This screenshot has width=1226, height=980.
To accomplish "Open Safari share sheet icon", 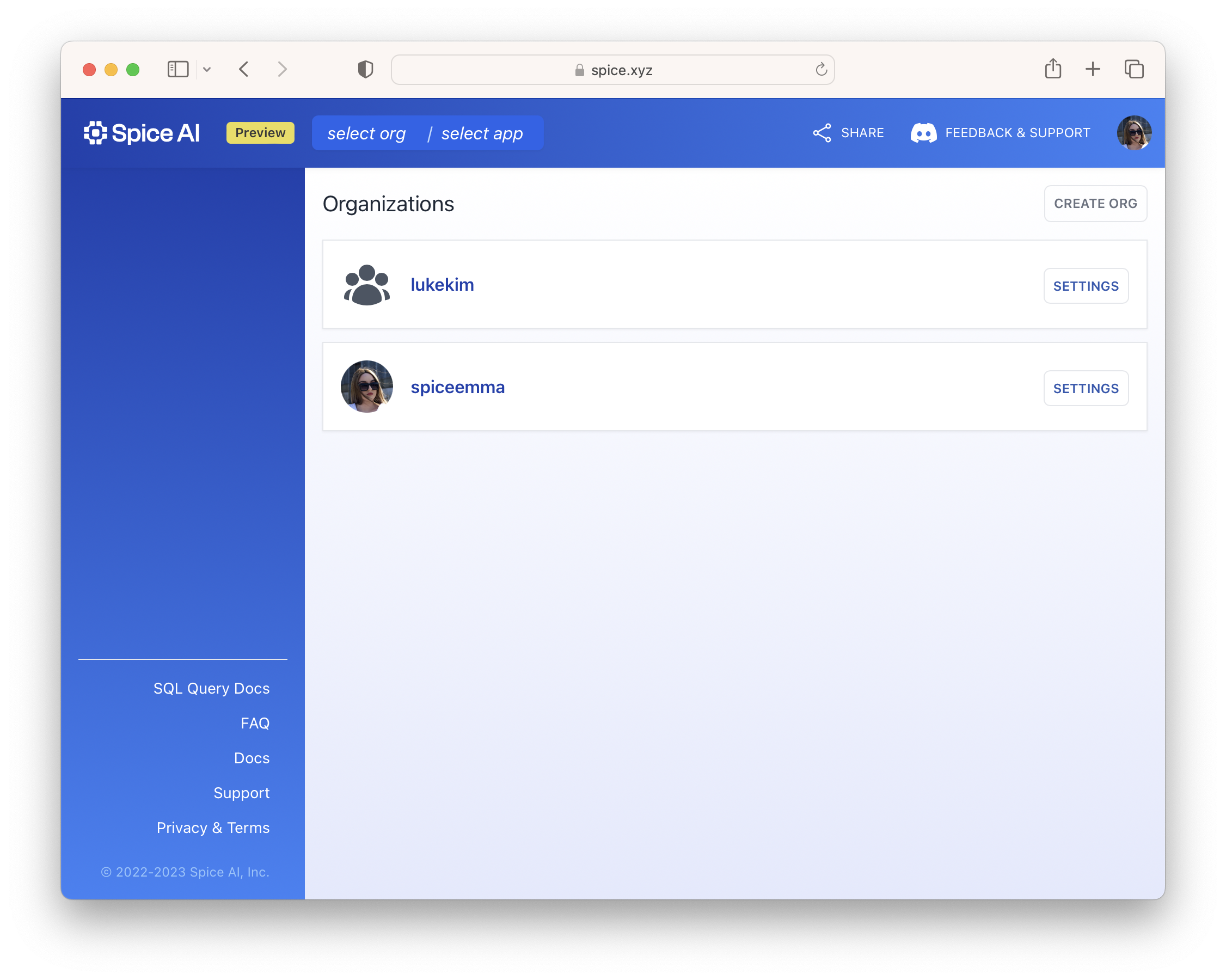I will click(x=1052, y=69).
